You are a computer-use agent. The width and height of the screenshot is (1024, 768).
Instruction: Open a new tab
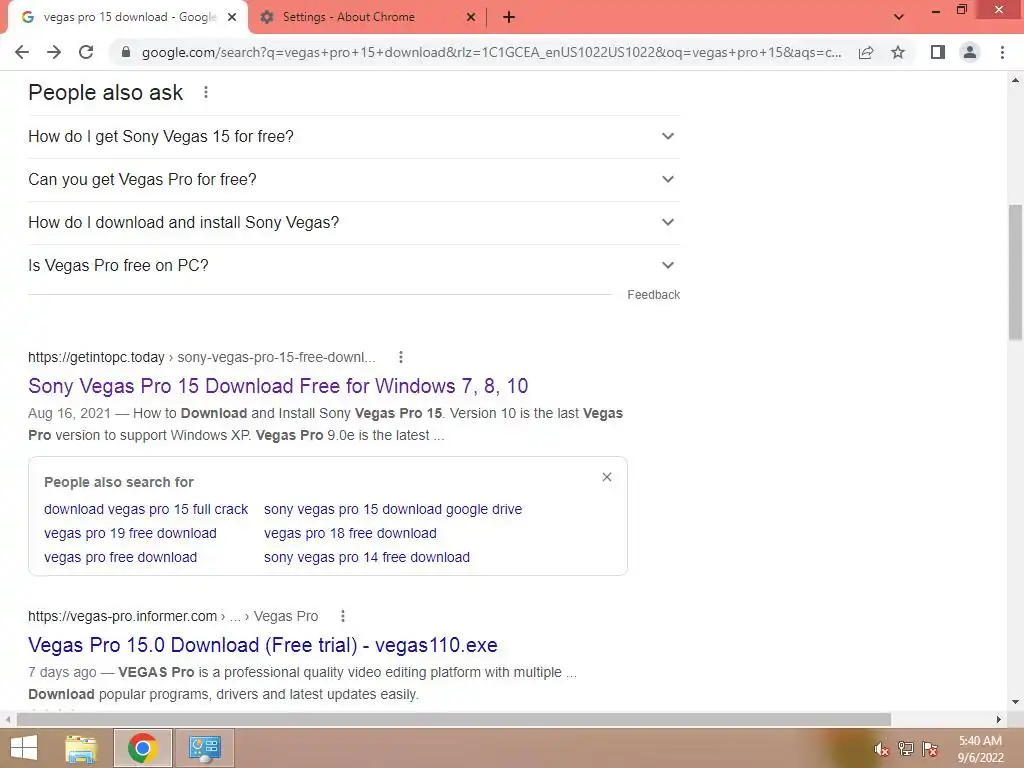pos(509,18)
